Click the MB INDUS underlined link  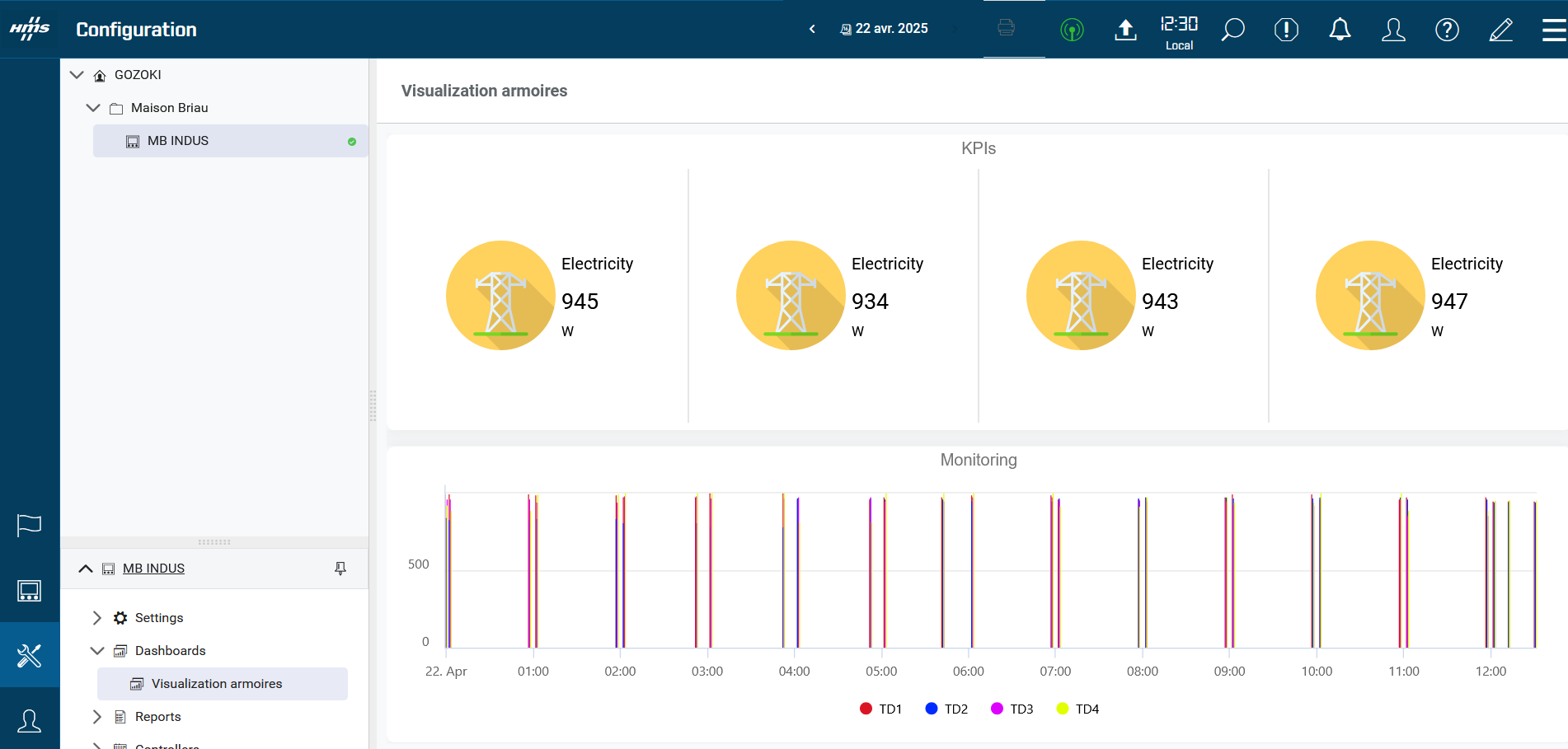(153, 569)
